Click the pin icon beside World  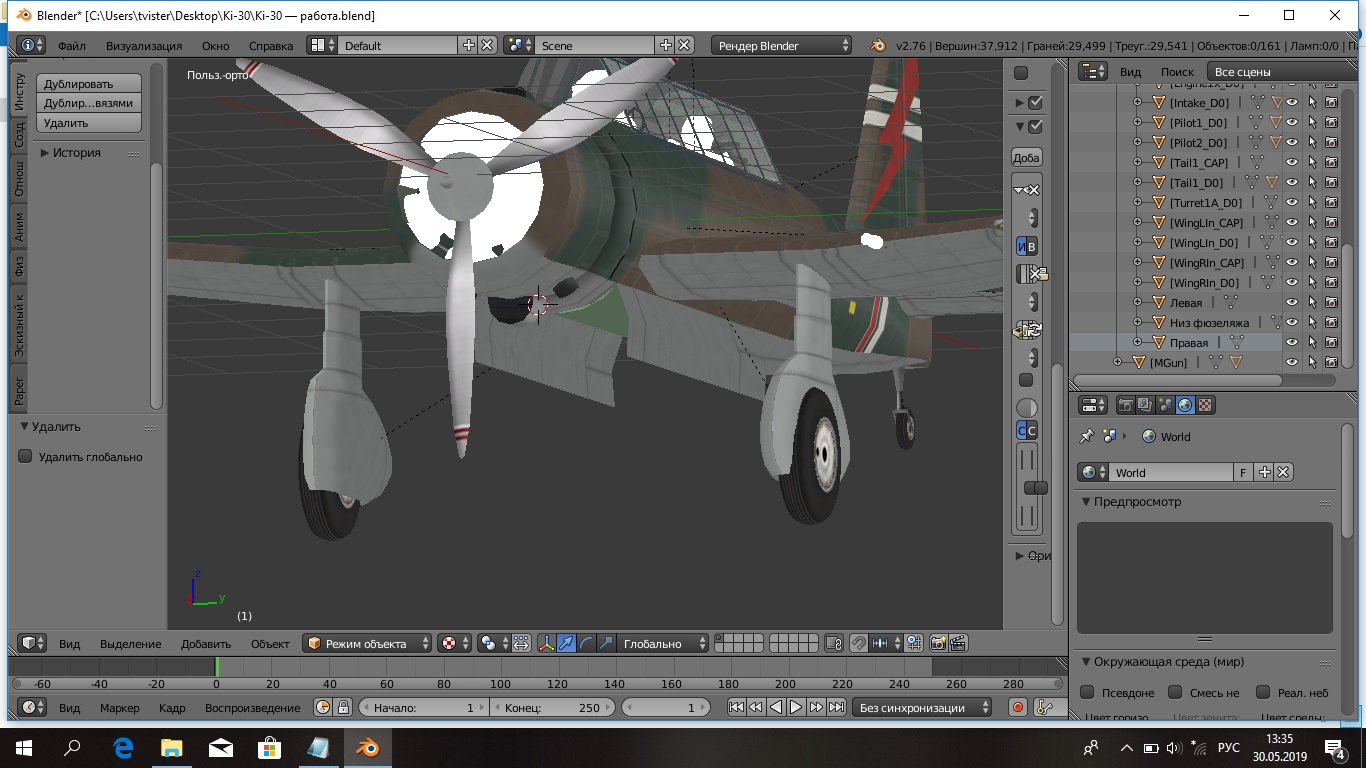point(1086,437)
